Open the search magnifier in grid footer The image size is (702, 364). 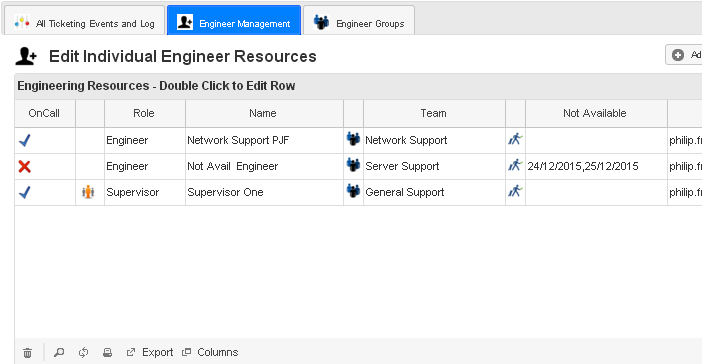coord(59,352)
